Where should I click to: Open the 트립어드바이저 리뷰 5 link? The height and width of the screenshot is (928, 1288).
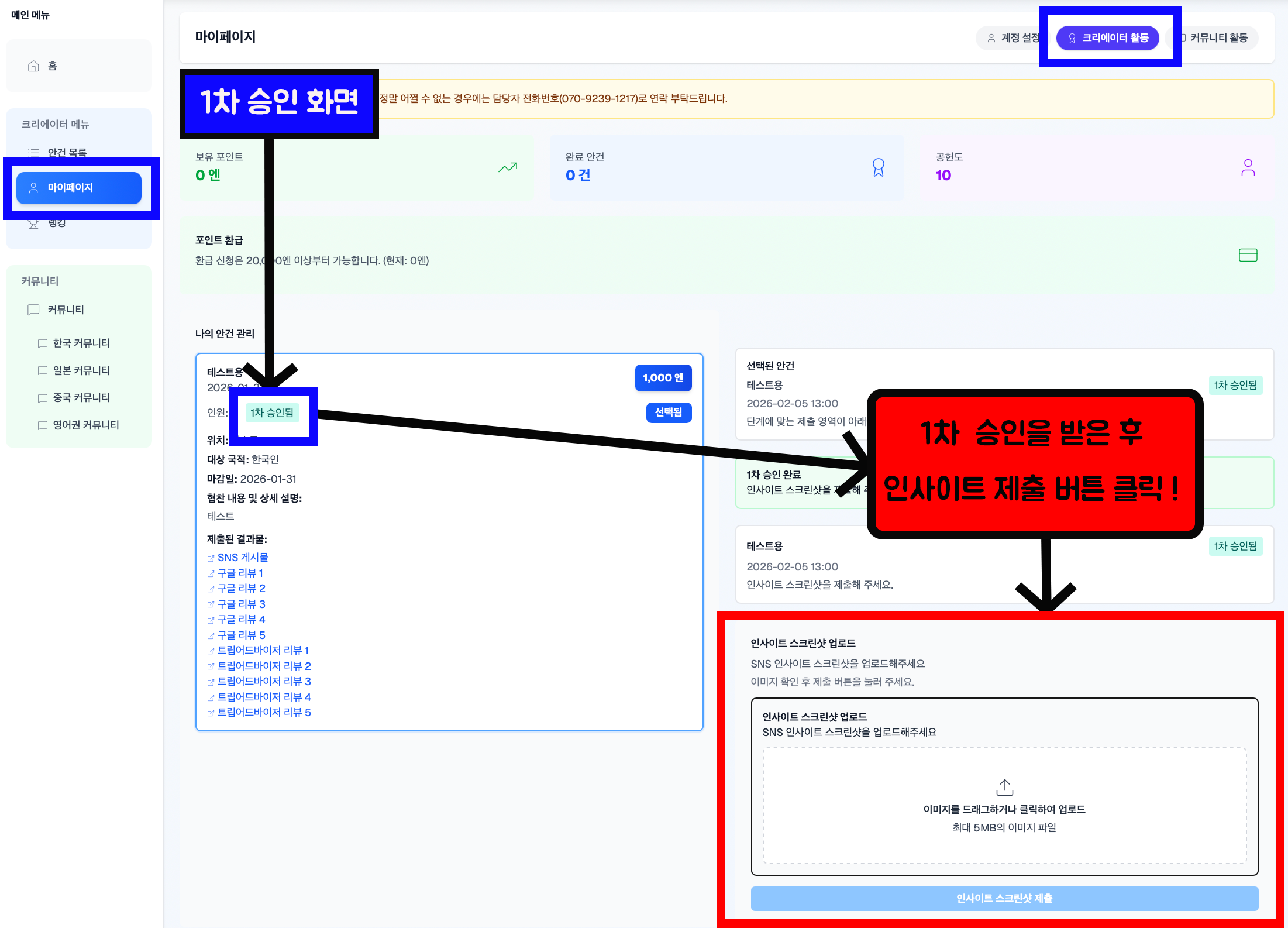(264, 713)
